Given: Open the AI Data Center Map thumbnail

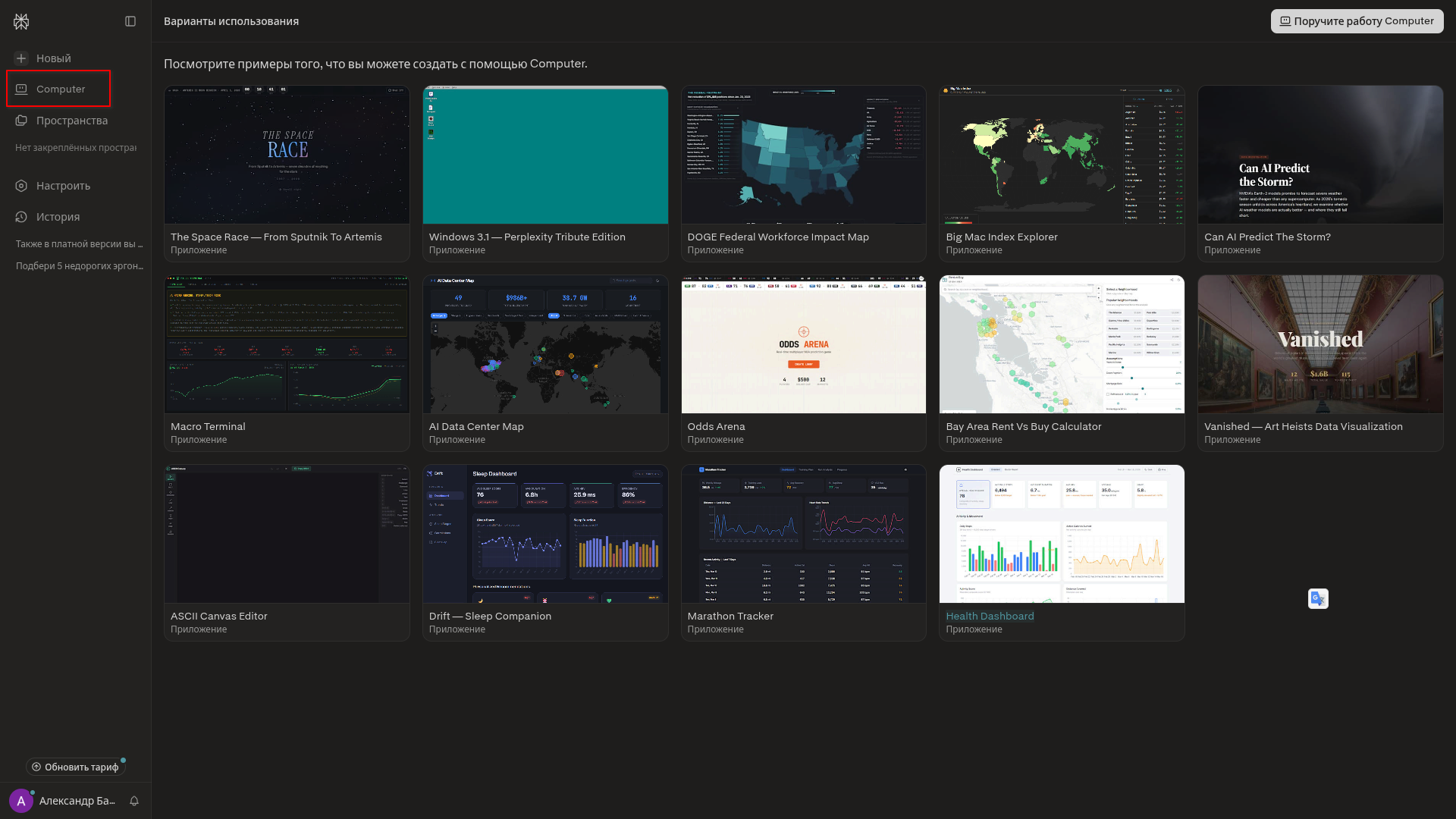Looking at the screenshot, I should (x=545, y=344).
